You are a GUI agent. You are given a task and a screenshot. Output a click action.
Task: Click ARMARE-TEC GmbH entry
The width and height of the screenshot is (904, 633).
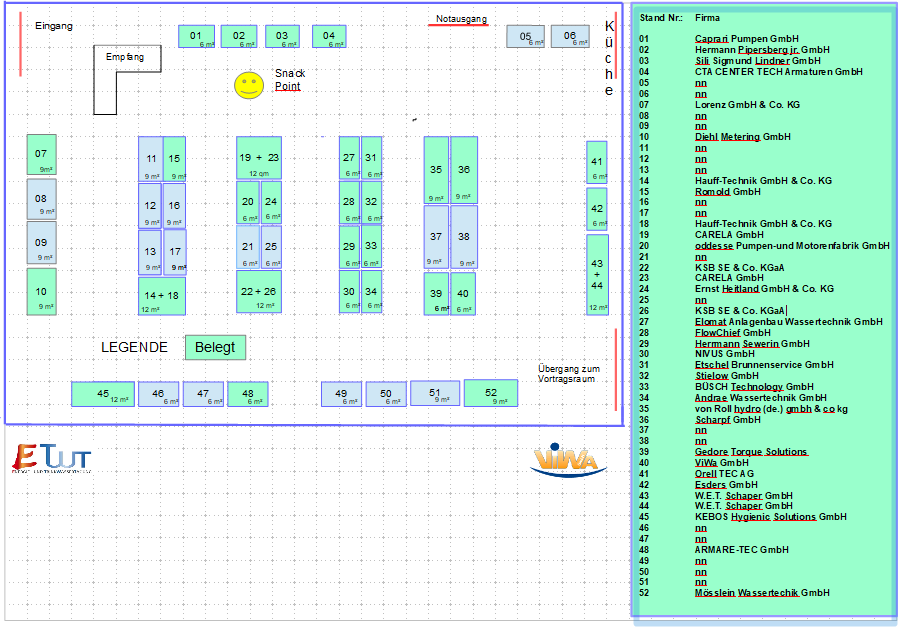[x=741, y=550]
